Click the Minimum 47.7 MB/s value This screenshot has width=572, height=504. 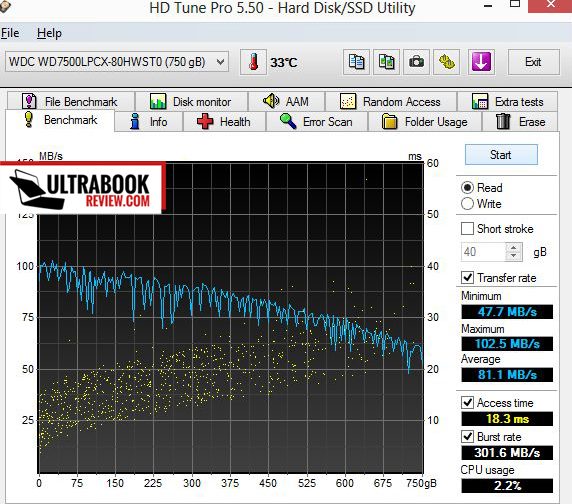pos(507,312)
